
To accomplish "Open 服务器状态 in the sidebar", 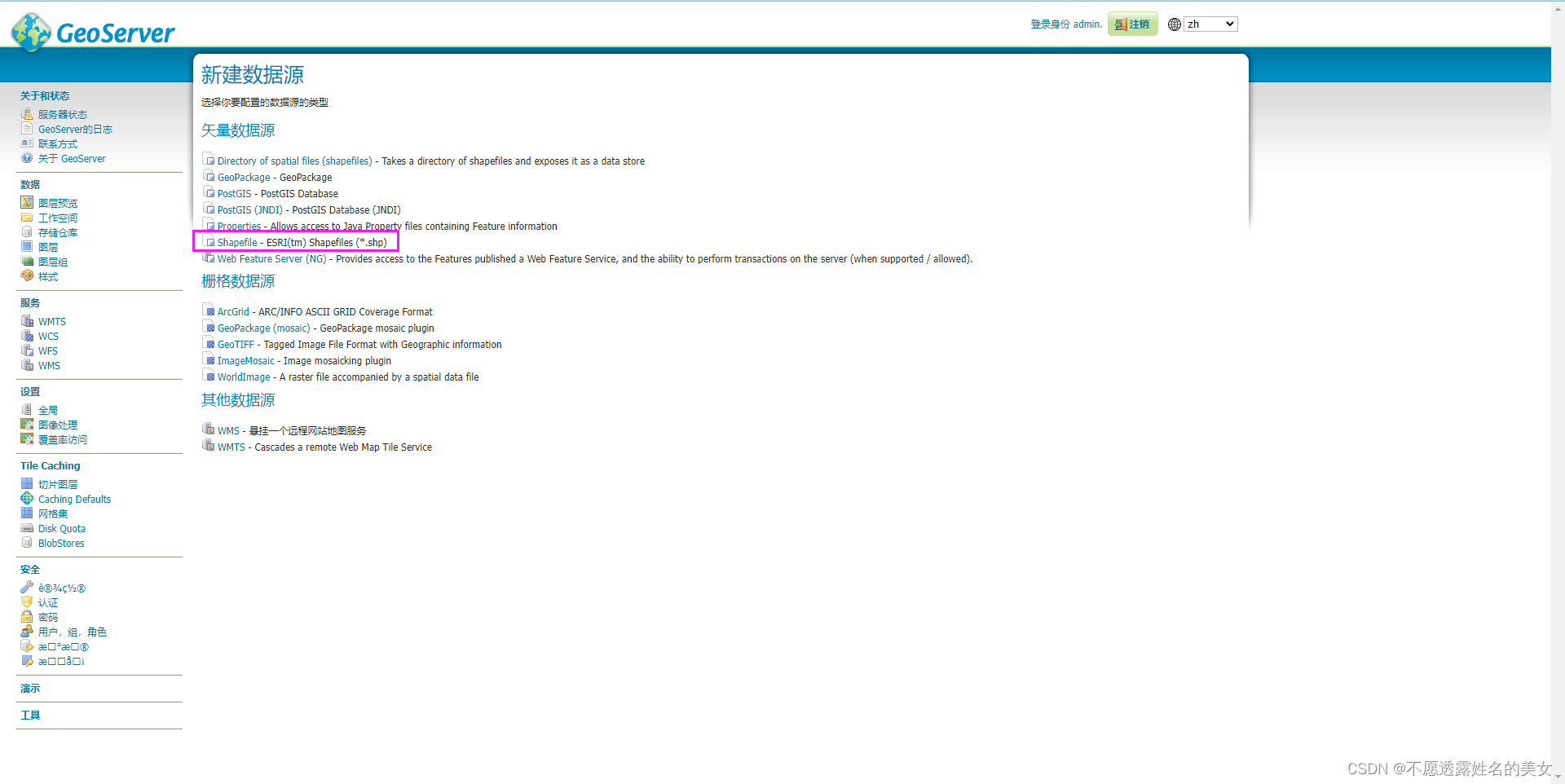I will [63, 115].
